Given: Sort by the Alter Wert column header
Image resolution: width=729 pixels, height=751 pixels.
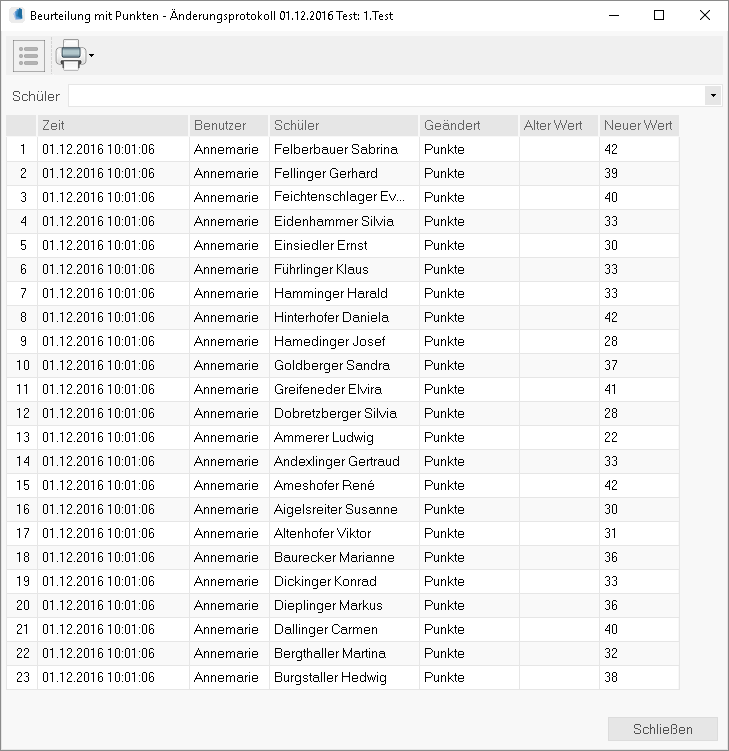Looking at the screenshot, I should coord(559,125).
